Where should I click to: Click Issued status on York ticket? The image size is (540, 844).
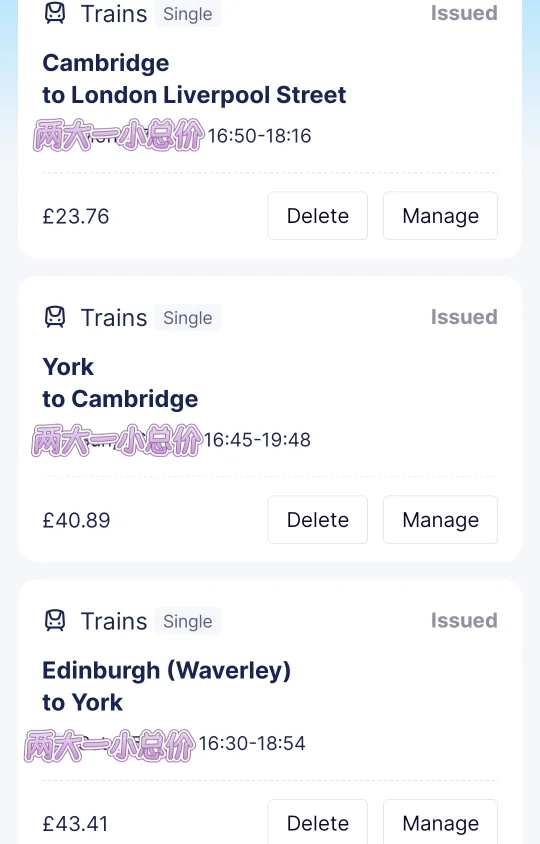[x=464, y=317]
